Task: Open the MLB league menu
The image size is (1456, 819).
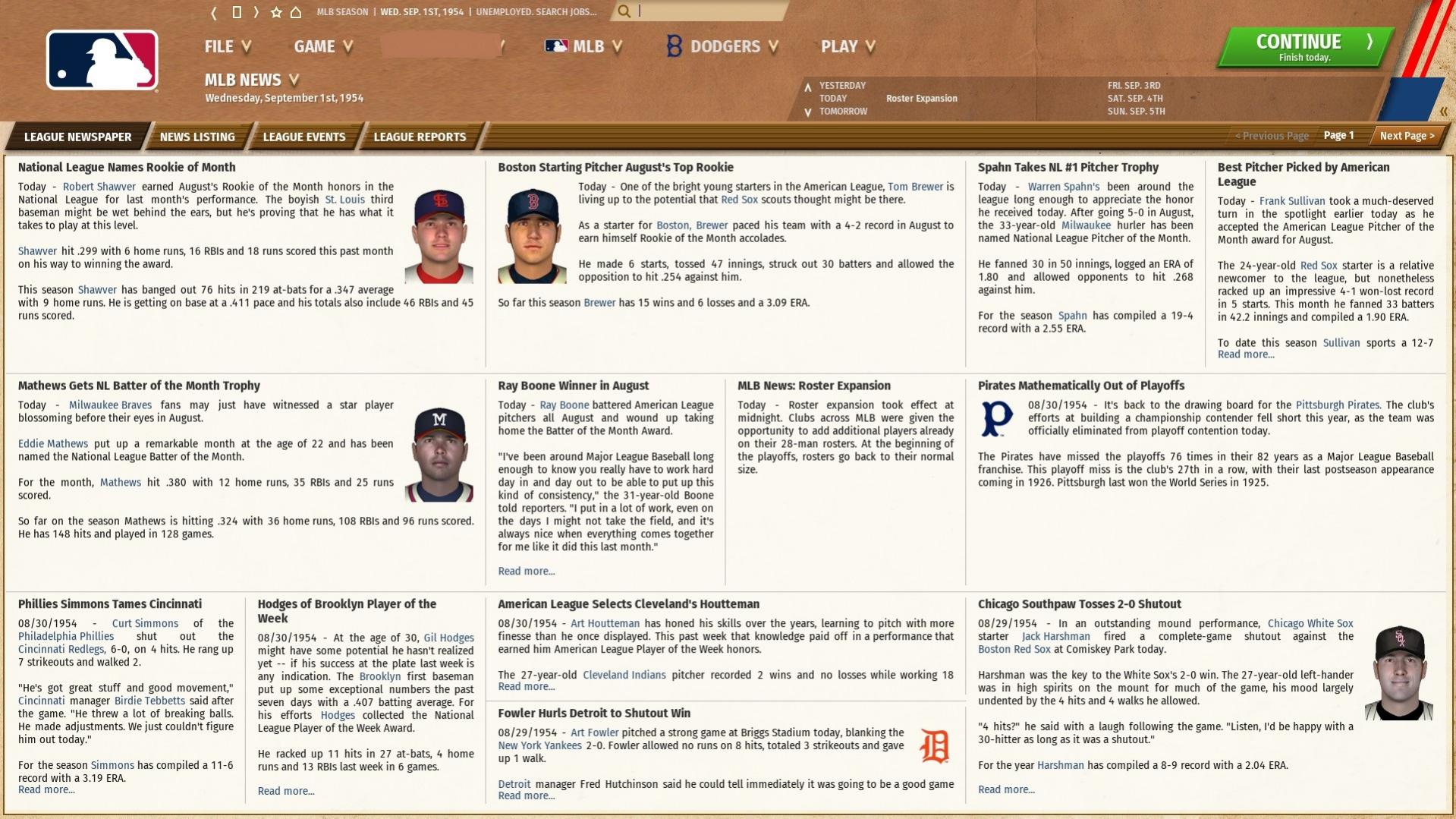Action: pyautogui.click(x=583, y=46)
